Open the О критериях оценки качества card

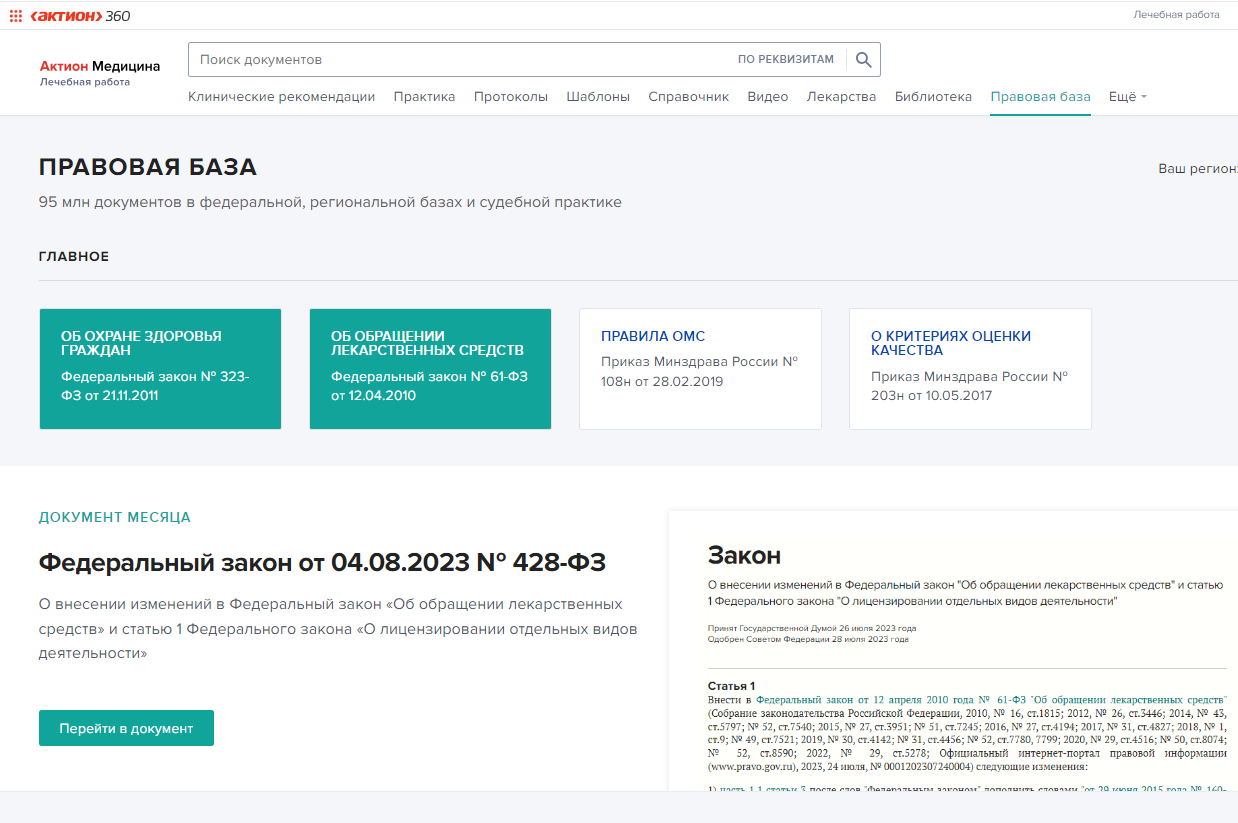tap(970, 368)
